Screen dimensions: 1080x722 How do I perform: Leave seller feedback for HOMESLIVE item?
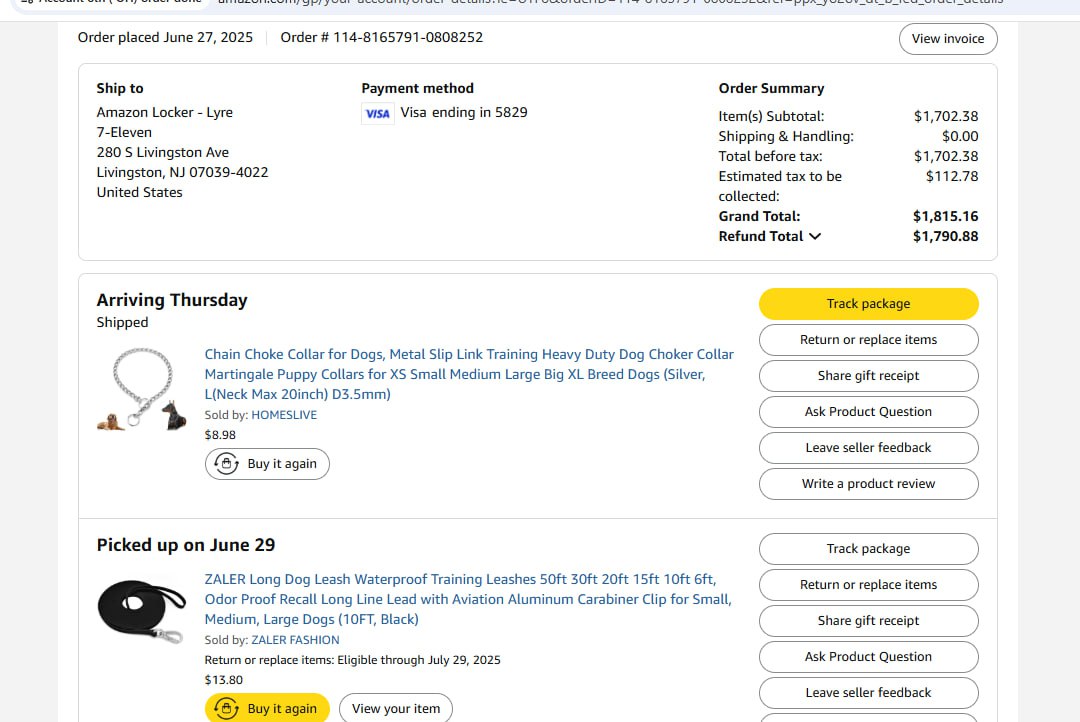click(869, 448)
